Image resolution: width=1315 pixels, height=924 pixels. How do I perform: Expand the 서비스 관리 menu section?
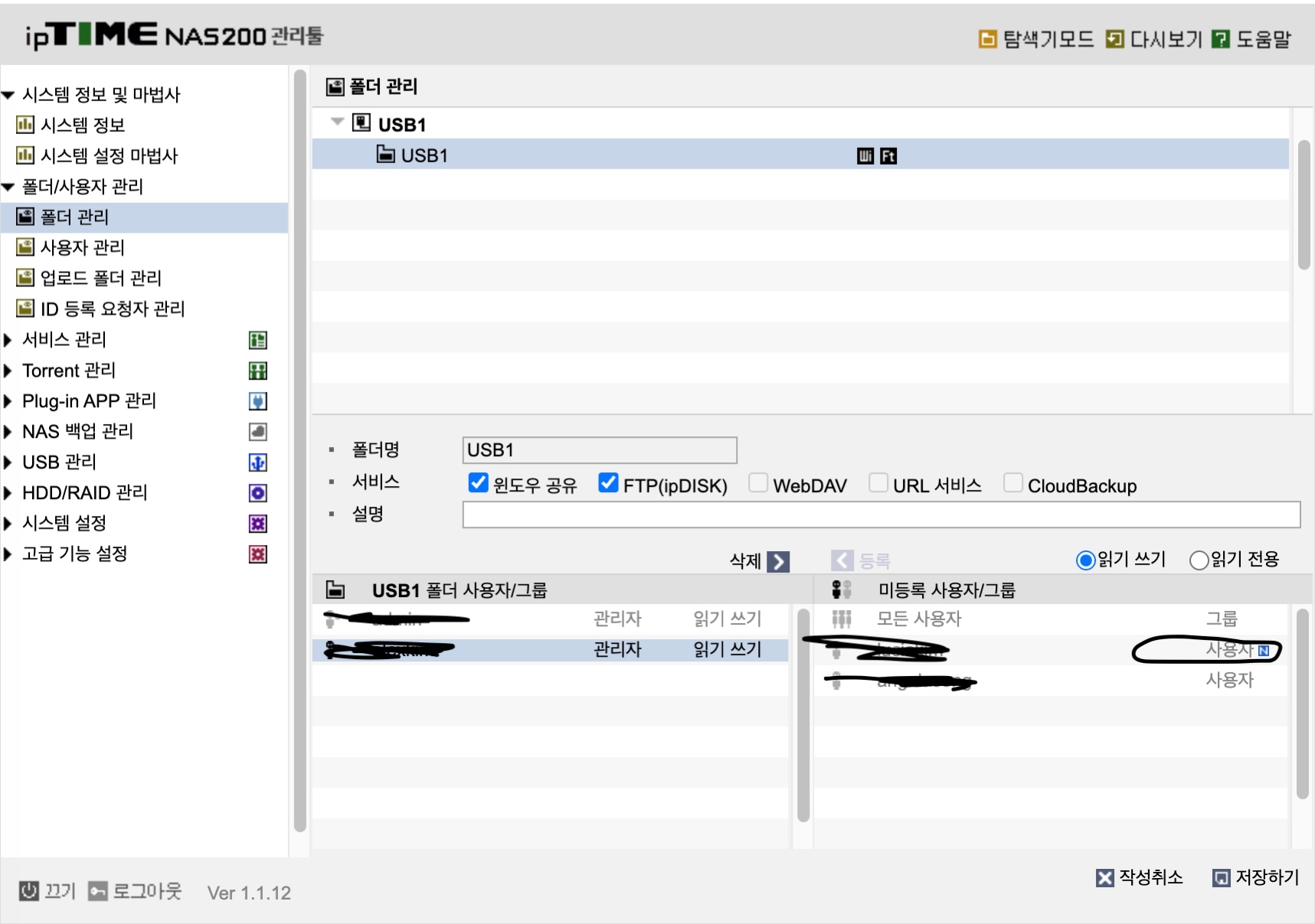click(8, 340)
